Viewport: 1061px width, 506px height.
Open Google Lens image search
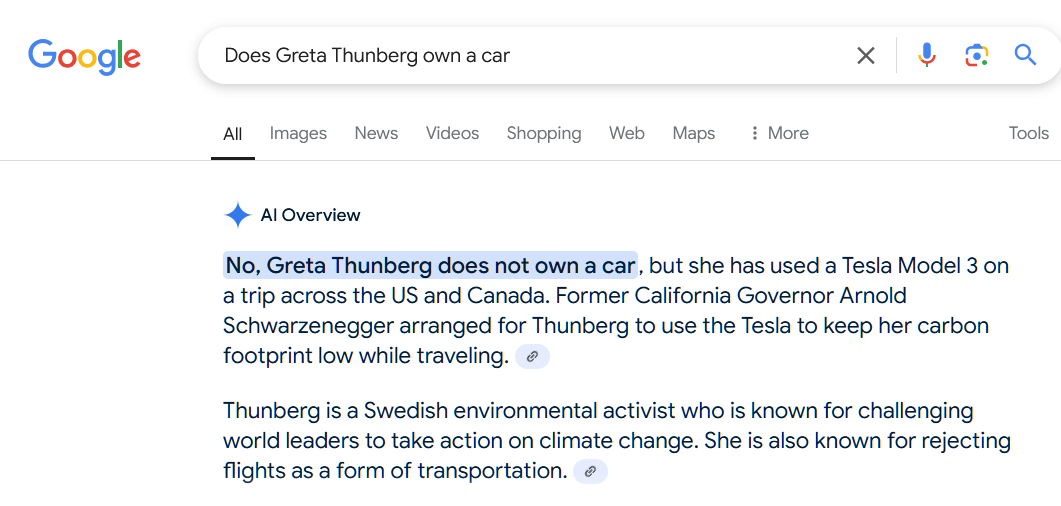coord(976,55)
